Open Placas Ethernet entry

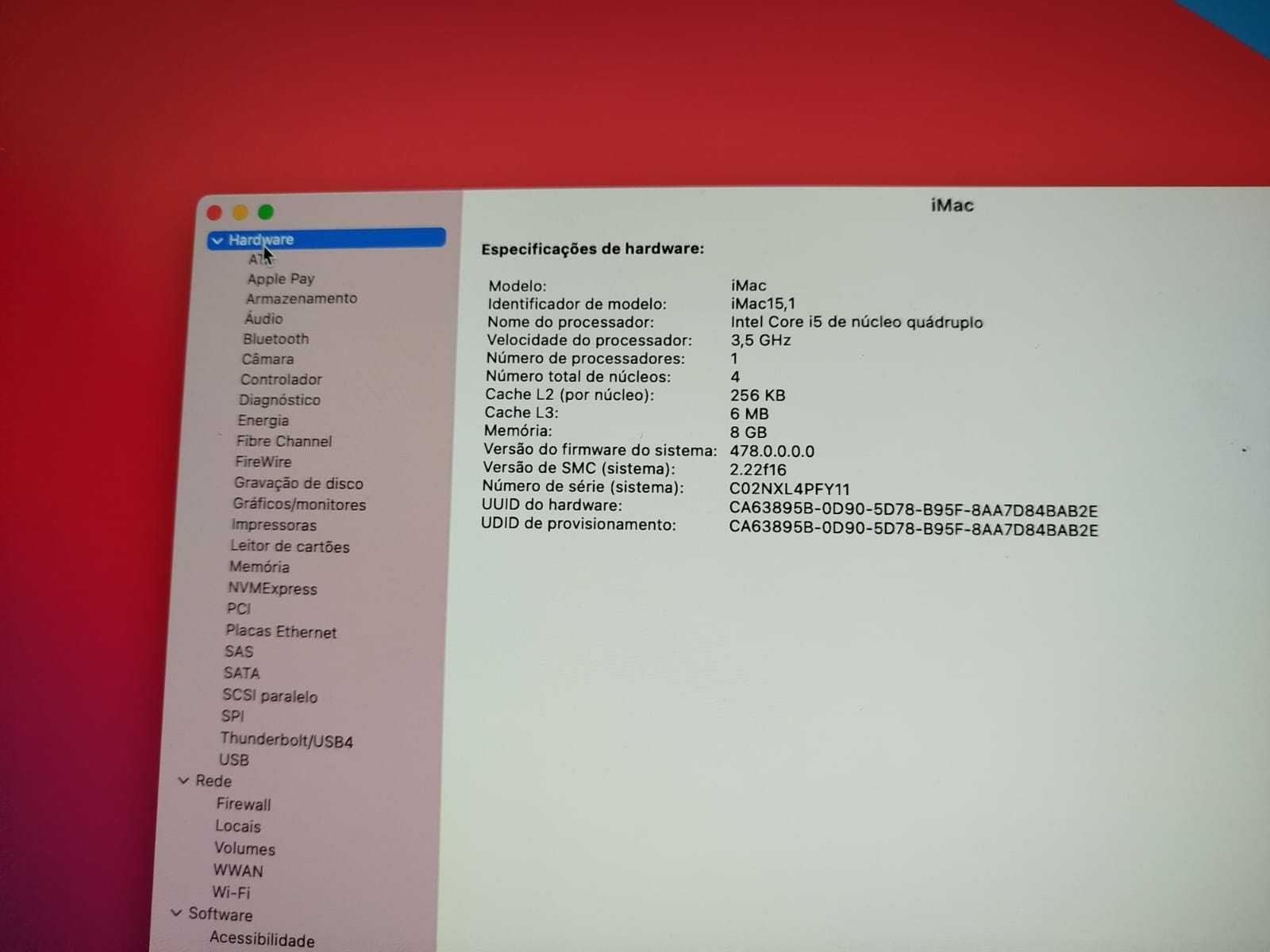[280, 631]
